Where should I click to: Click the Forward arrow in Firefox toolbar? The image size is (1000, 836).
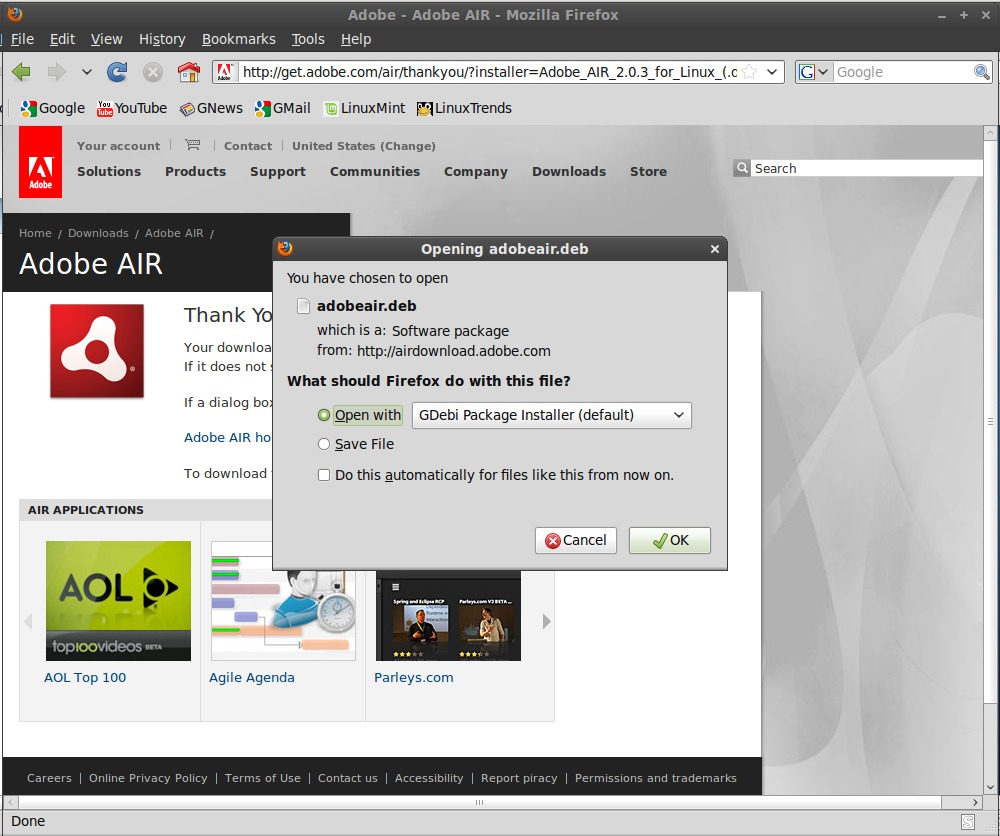pos(57,72)
